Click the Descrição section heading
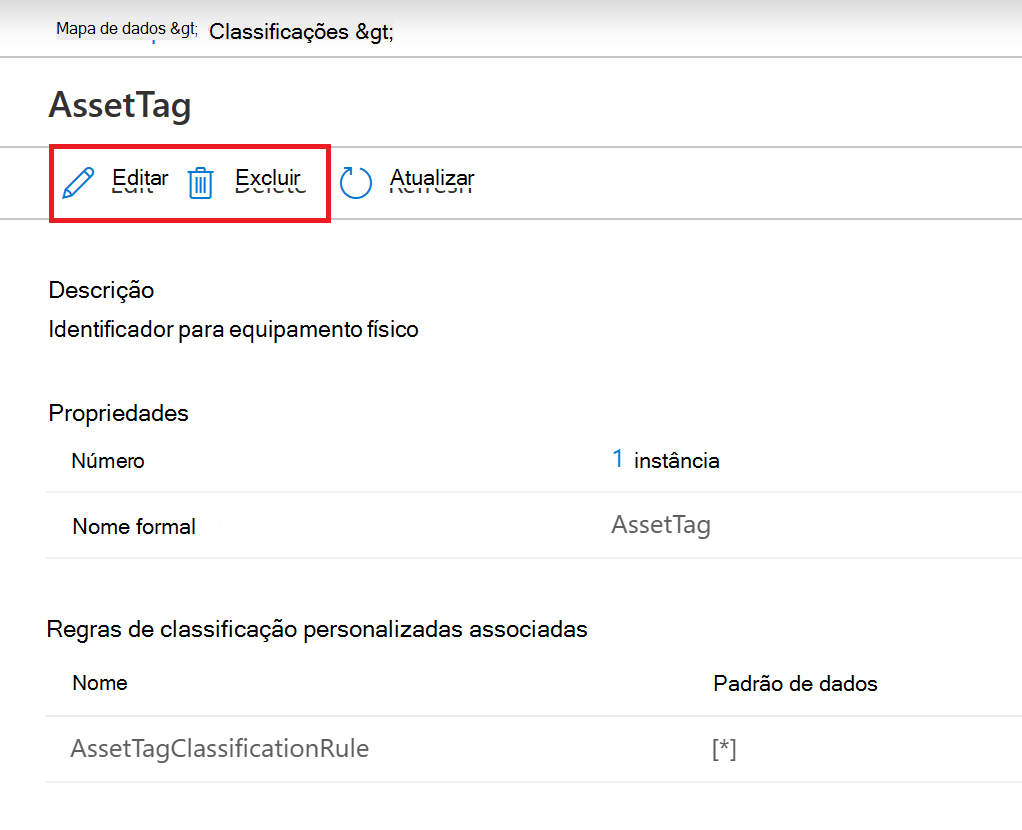Viewport: 1022px width, 830px height. pos(101,290)
